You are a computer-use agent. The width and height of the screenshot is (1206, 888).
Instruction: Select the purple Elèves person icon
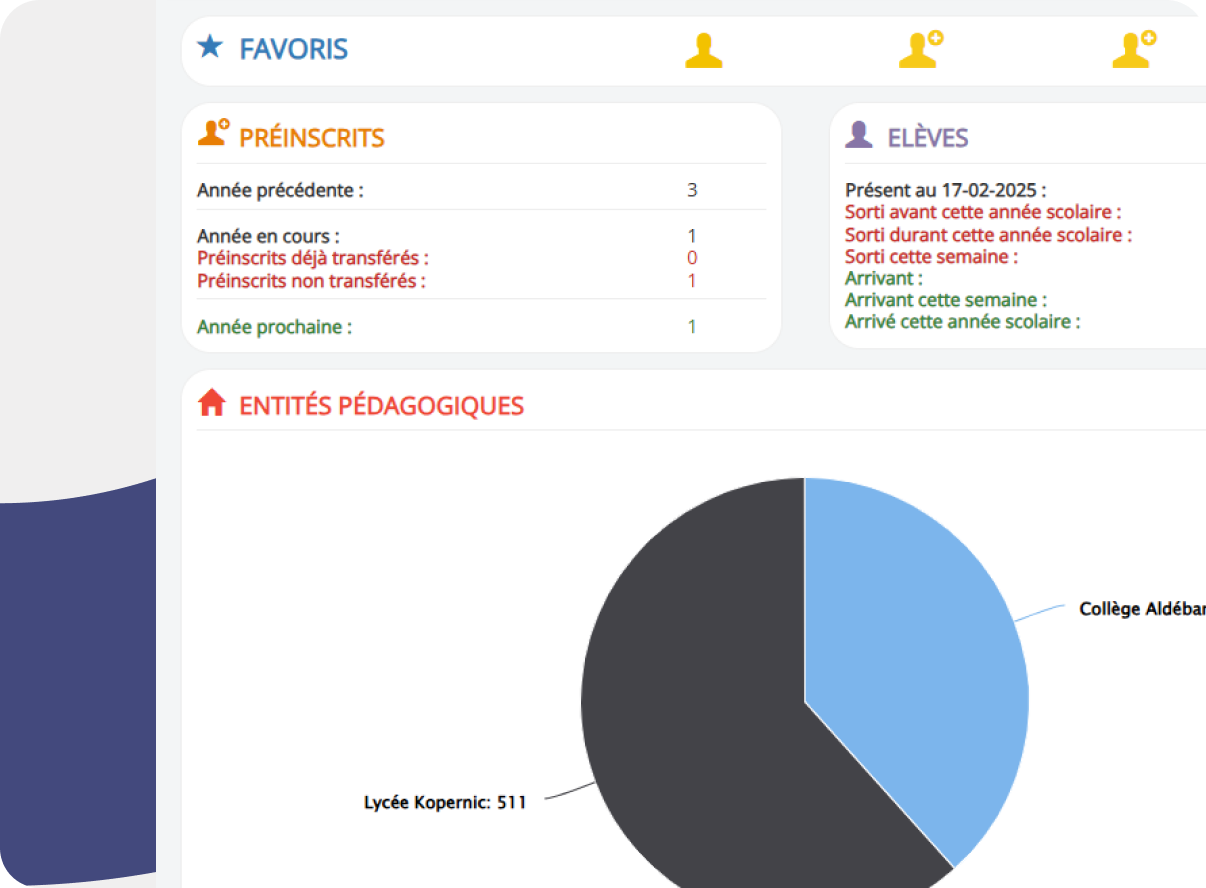[858, 135]
